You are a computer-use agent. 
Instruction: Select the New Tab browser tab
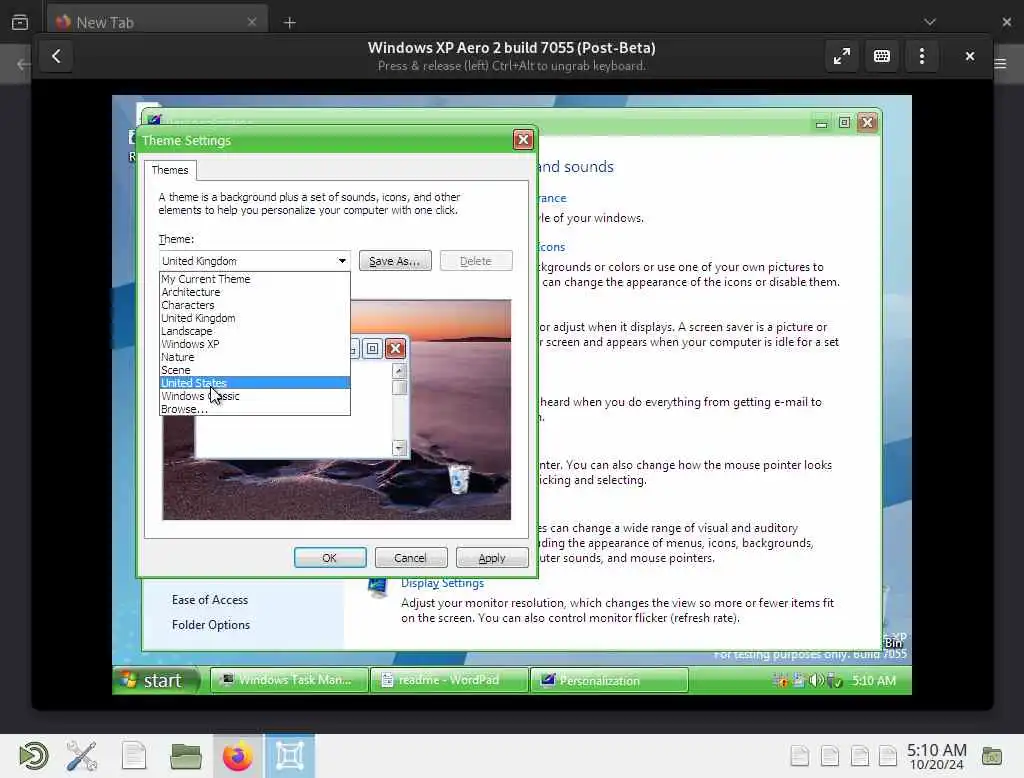(157, 23)
